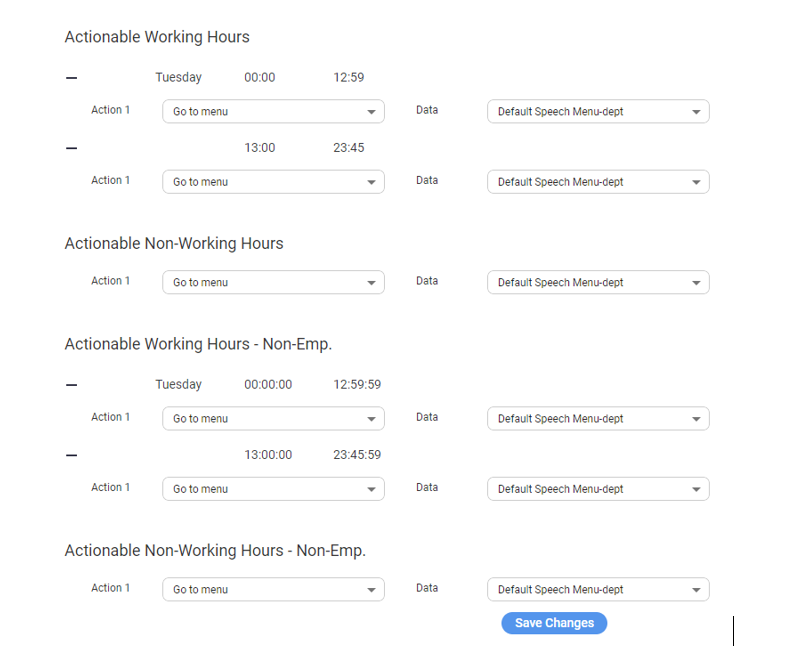Open Action 1 dropdown for Tuesday 00:00:00–12:59:59
The height and width of the screenshot is (669, 786).
pos(273,419)
